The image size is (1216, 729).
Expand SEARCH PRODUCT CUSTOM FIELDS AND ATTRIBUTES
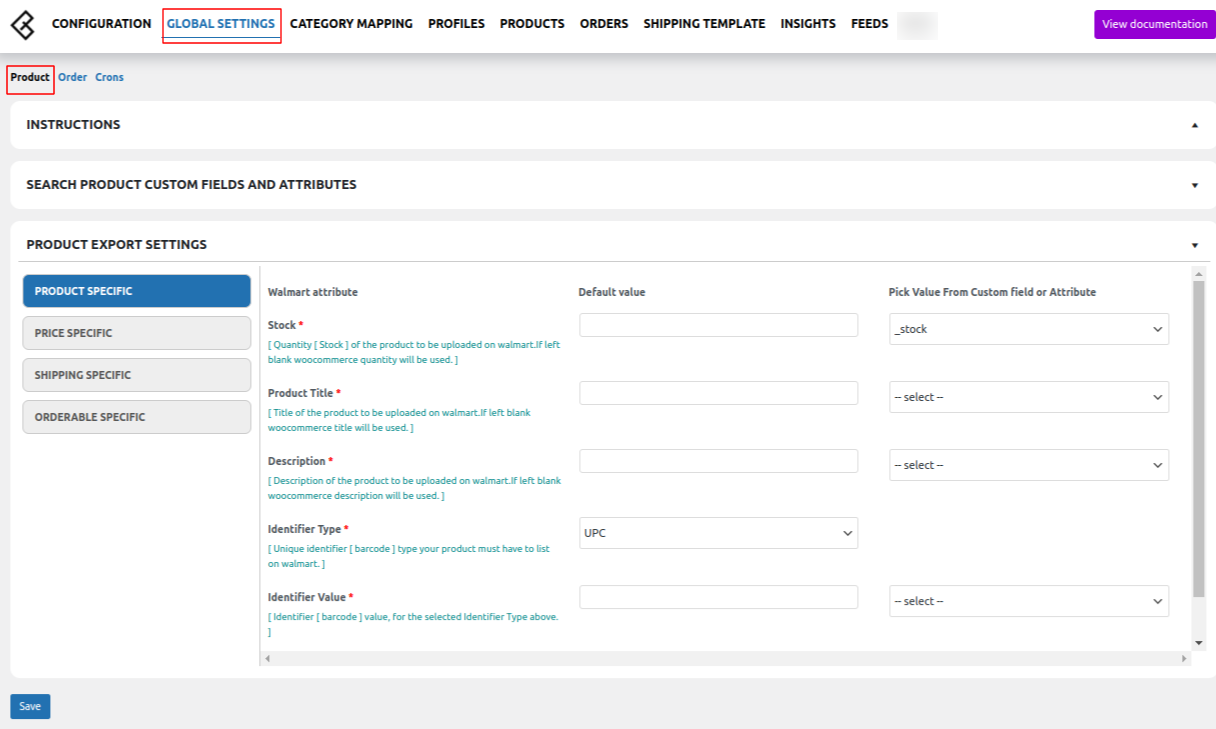coord(1193,184)
